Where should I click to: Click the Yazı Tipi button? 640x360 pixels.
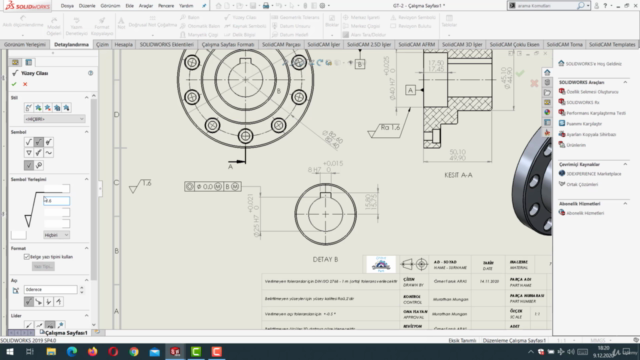pyautogui.click(x=43, y=267)
